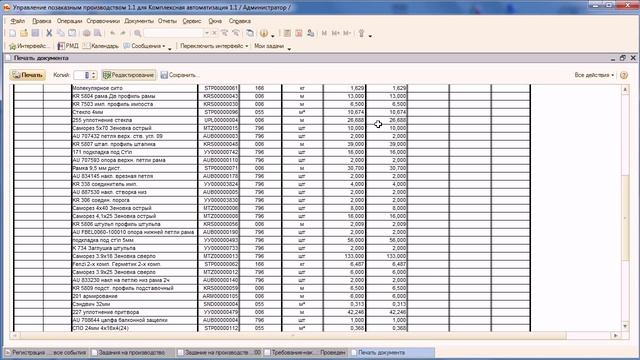Click the Print printer icon in main toolbar
640x360 pixels.
tap(87, 33)
